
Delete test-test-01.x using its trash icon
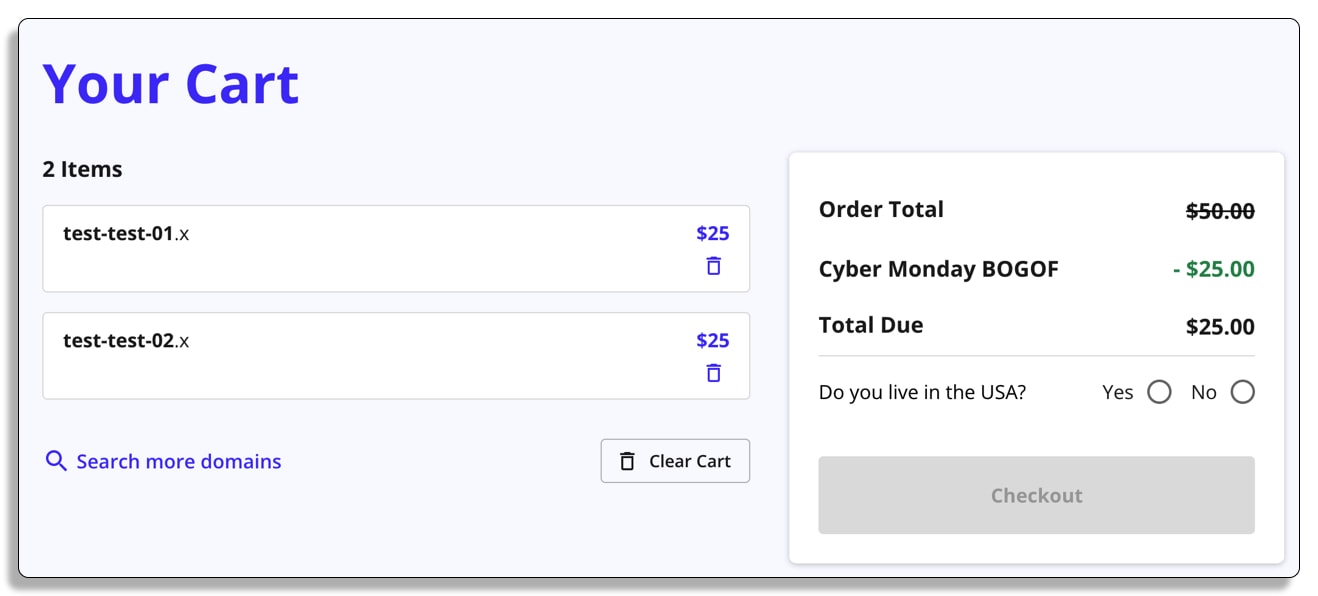(x=713, y=266)
